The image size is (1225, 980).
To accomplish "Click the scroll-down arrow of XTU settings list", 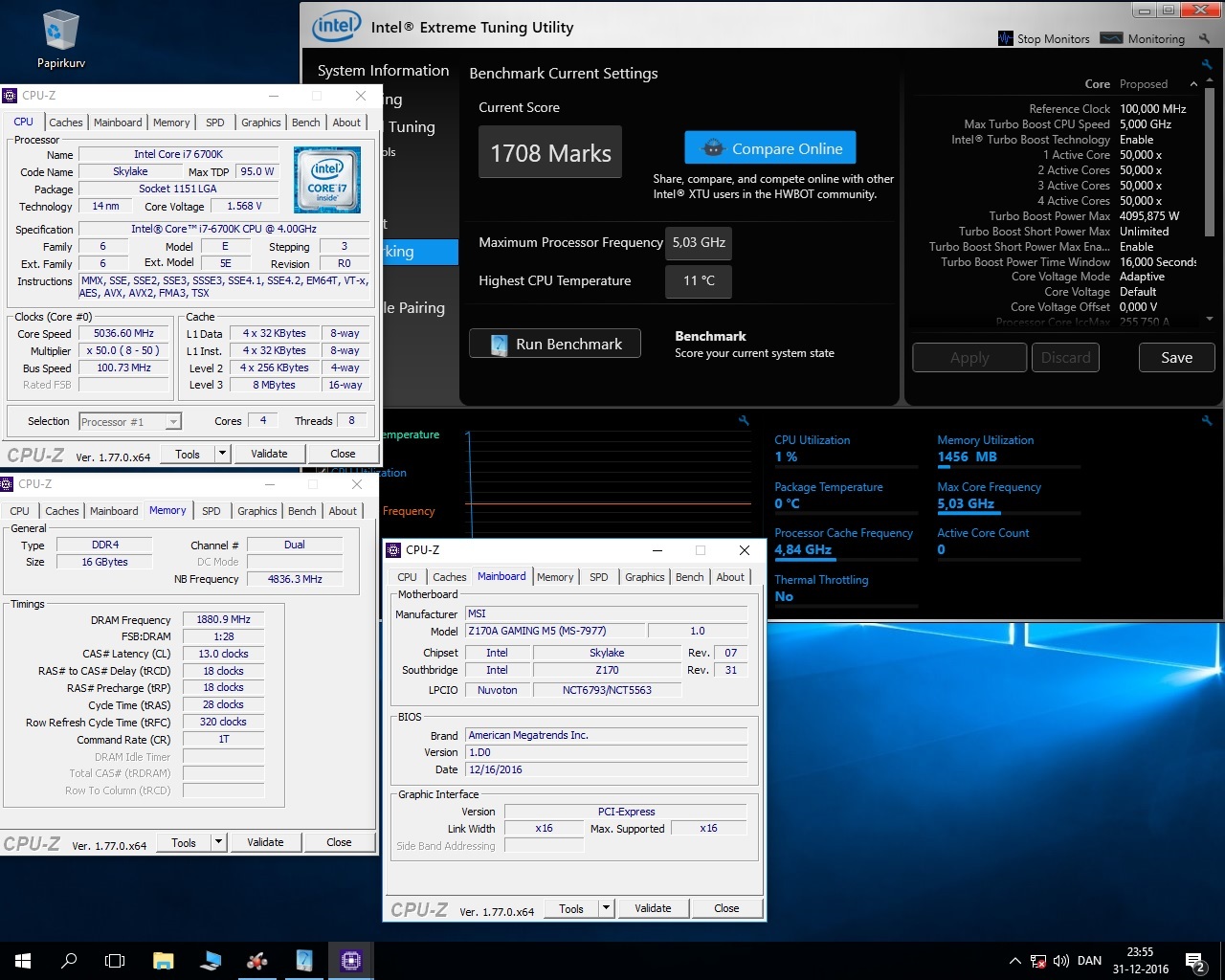I will [x=1210, y=319].
